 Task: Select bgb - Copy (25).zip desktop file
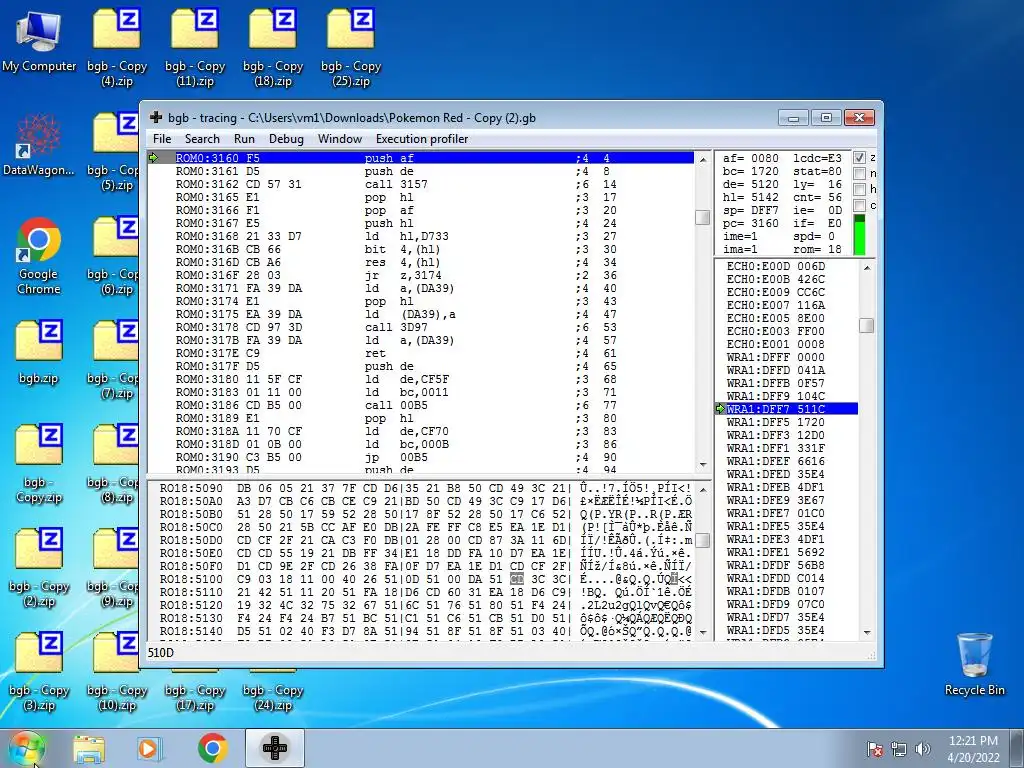pos(351,47)
